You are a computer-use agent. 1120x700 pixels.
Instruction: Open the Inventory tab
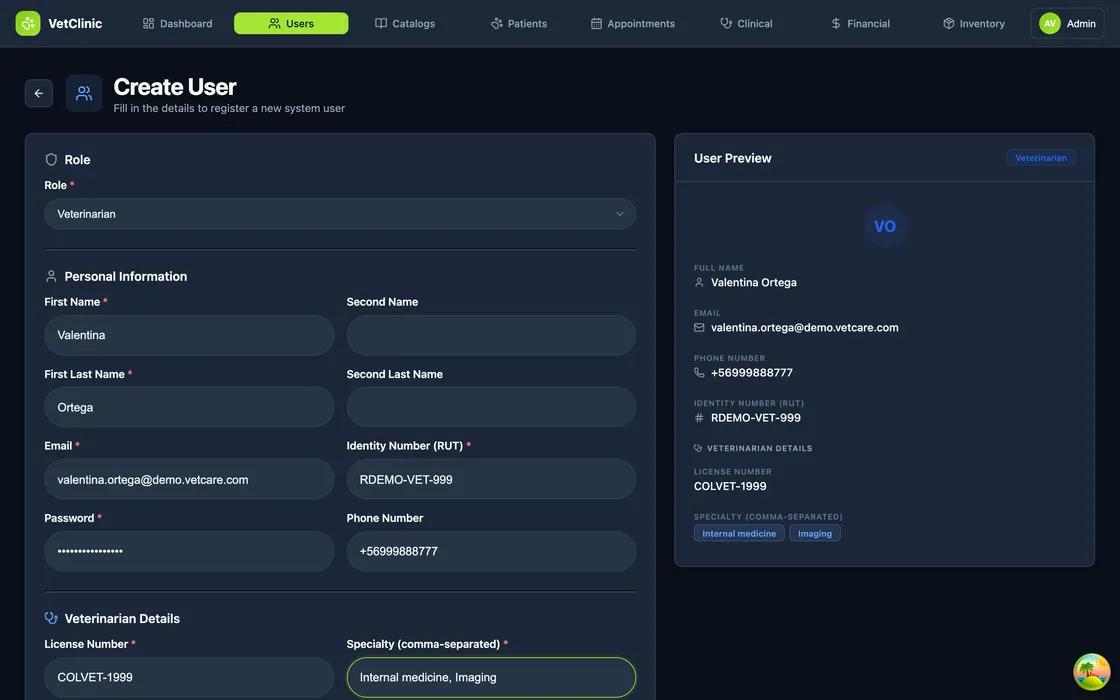click(x=974, y=23)
